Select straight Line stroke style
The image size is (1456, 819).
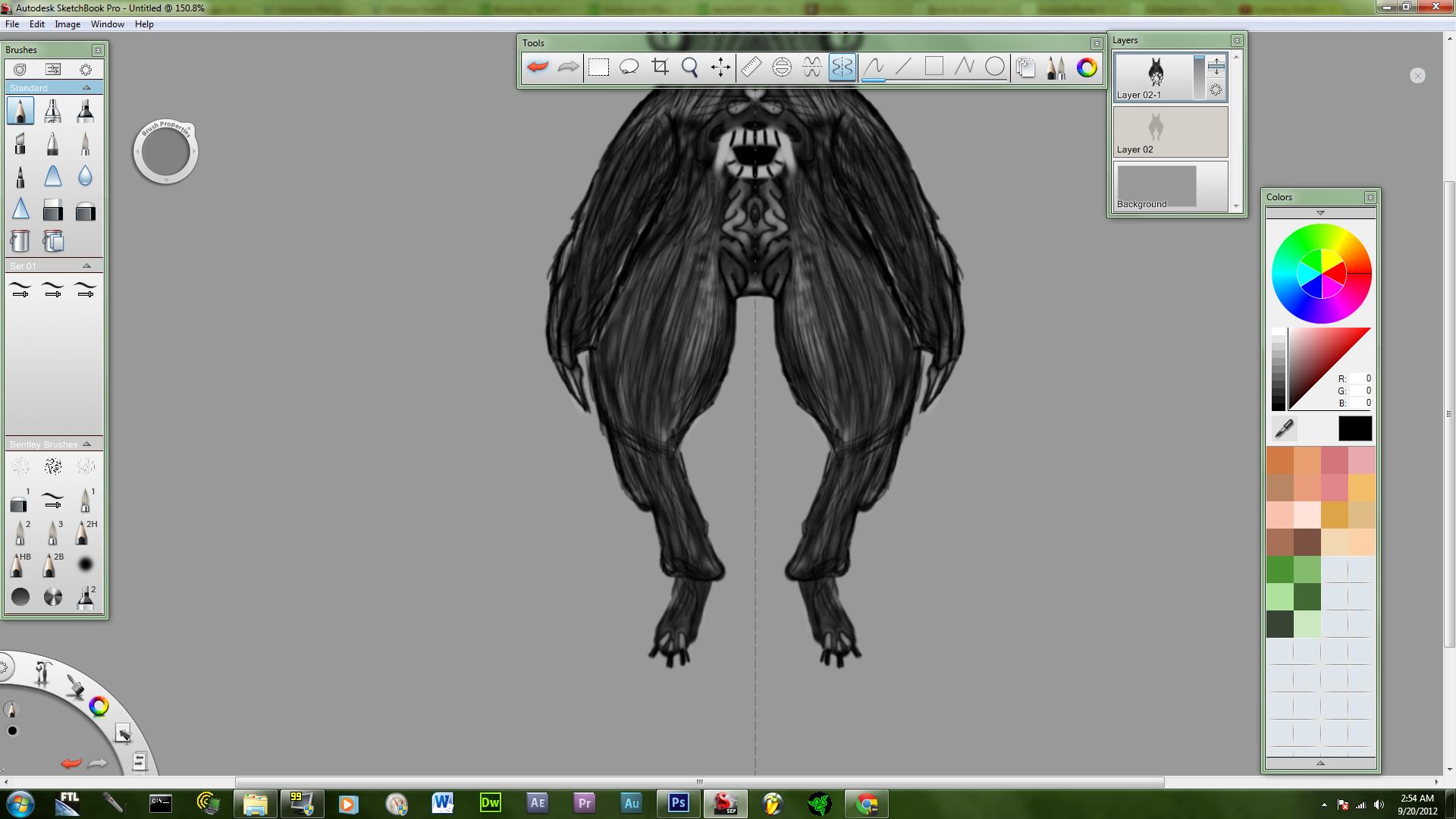[903, 67]
